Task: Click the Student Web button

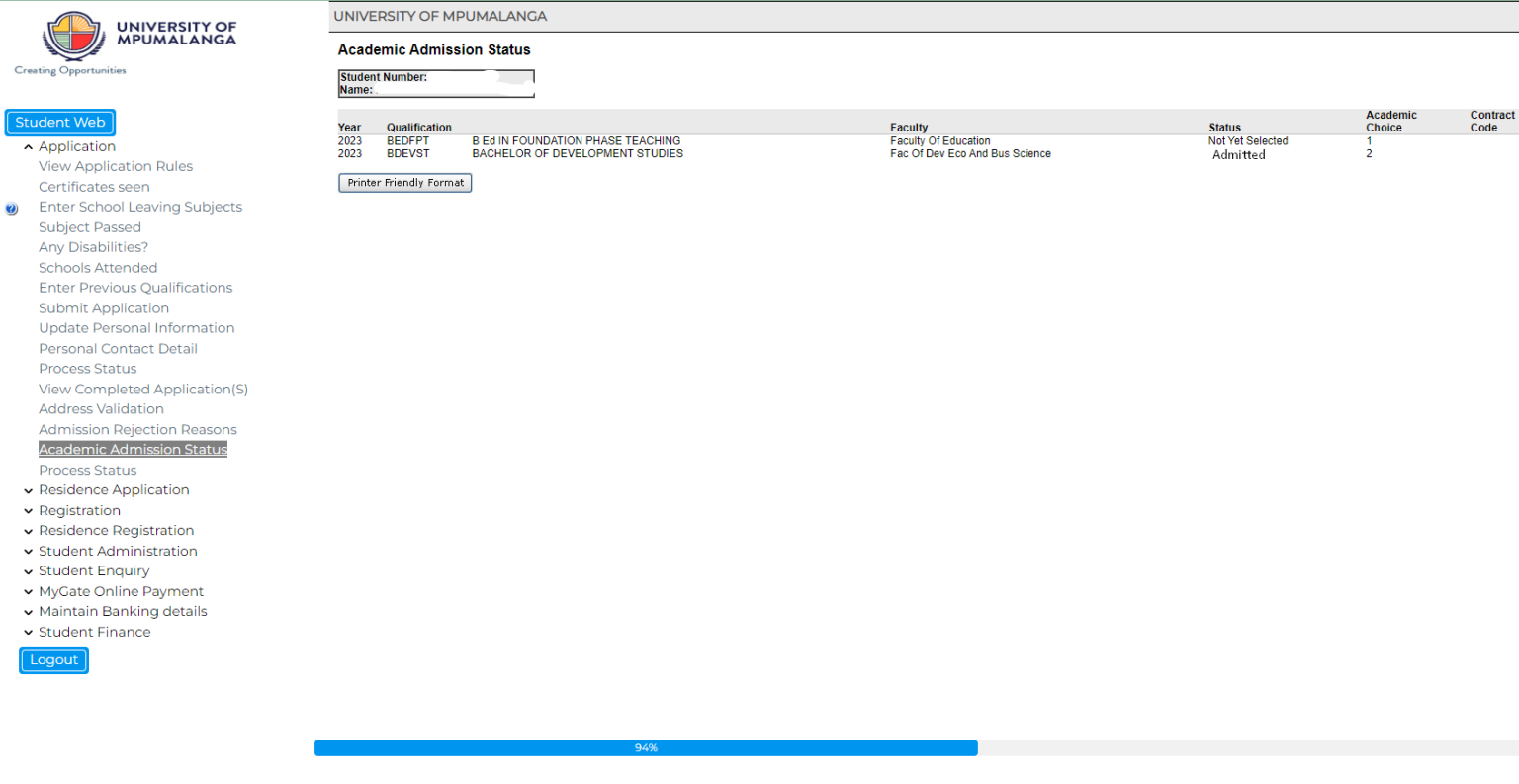Action: tap(60, 123)
